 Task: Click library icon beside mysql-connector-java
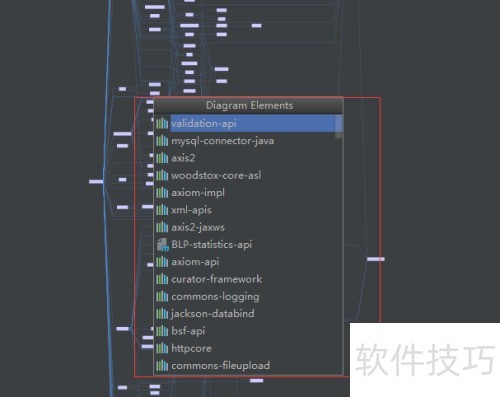(x=162, y=141)
